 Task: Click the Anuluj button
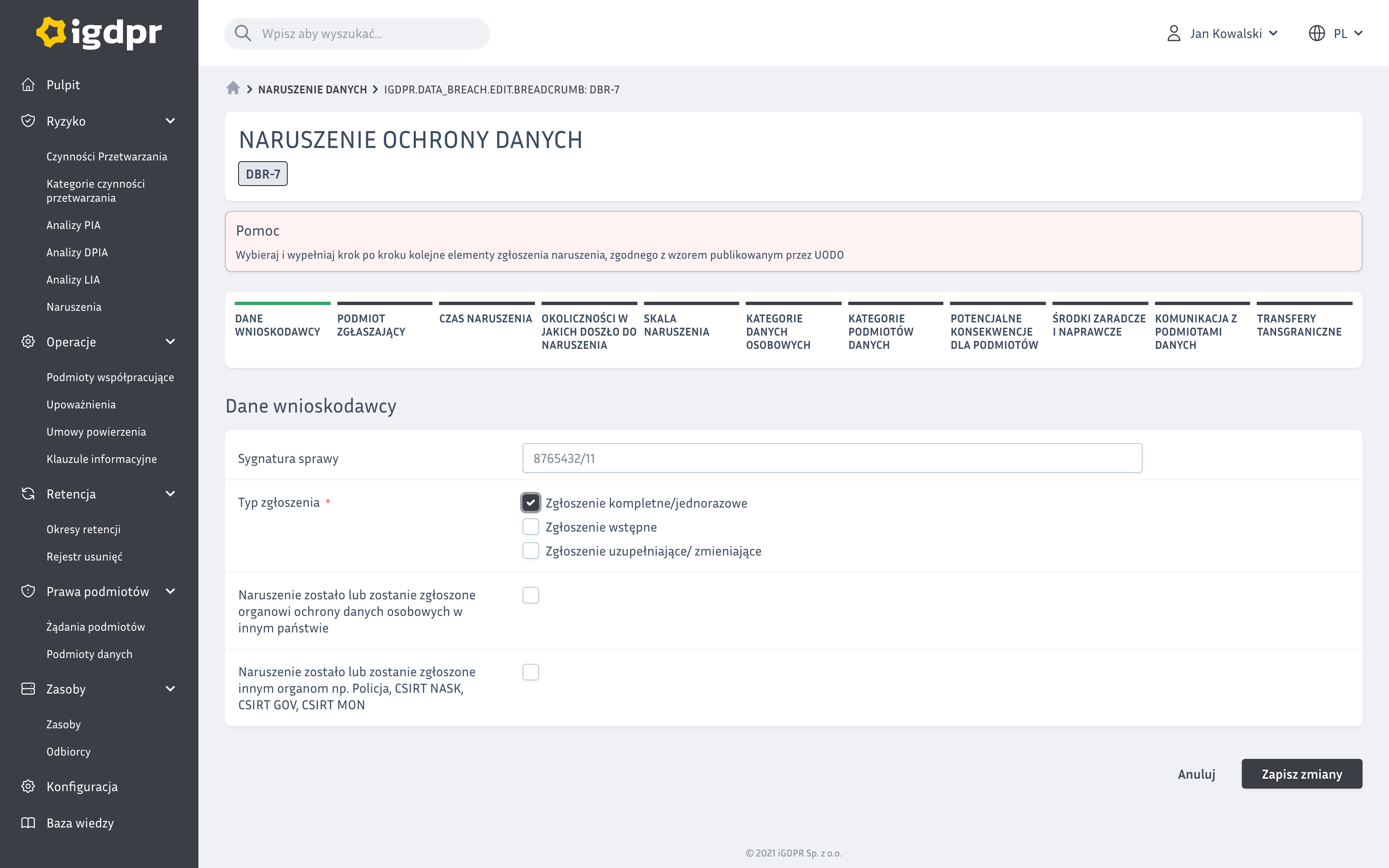click(x=1196, y=774)
